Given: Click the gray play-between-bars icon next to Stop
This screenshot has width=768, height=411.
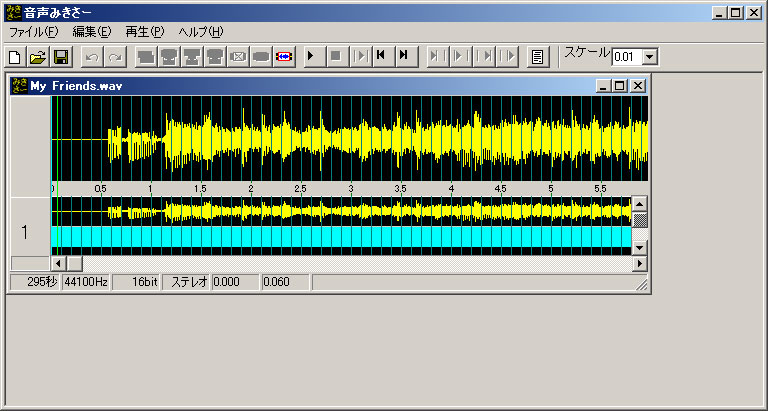Looking at the screenshot, I should tap(360, 57).
